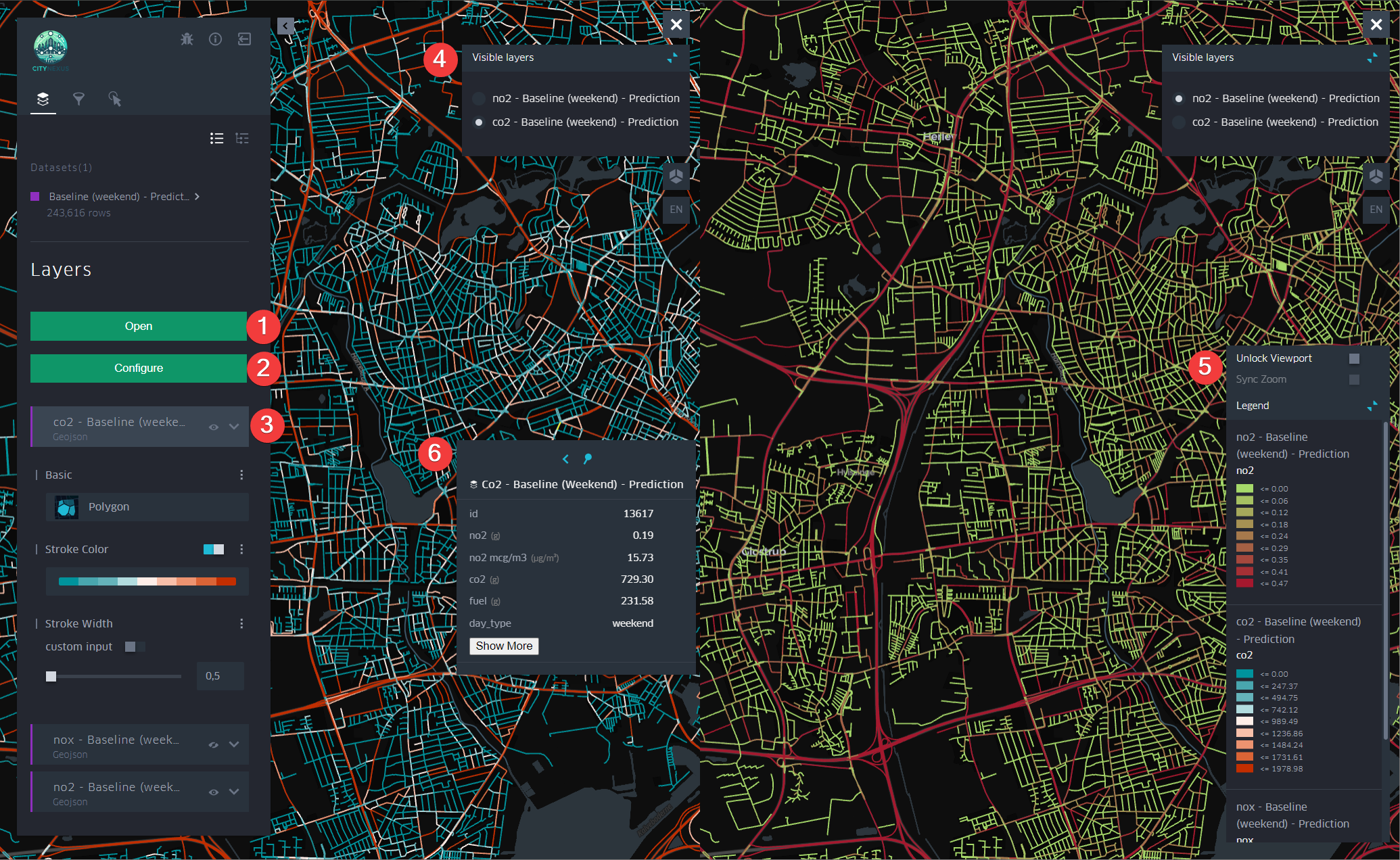Image resolution: width=1400 pixels, height=860 pixels.
Task: Click the export/share icon in the panel header
Action: tap(245, 39)
